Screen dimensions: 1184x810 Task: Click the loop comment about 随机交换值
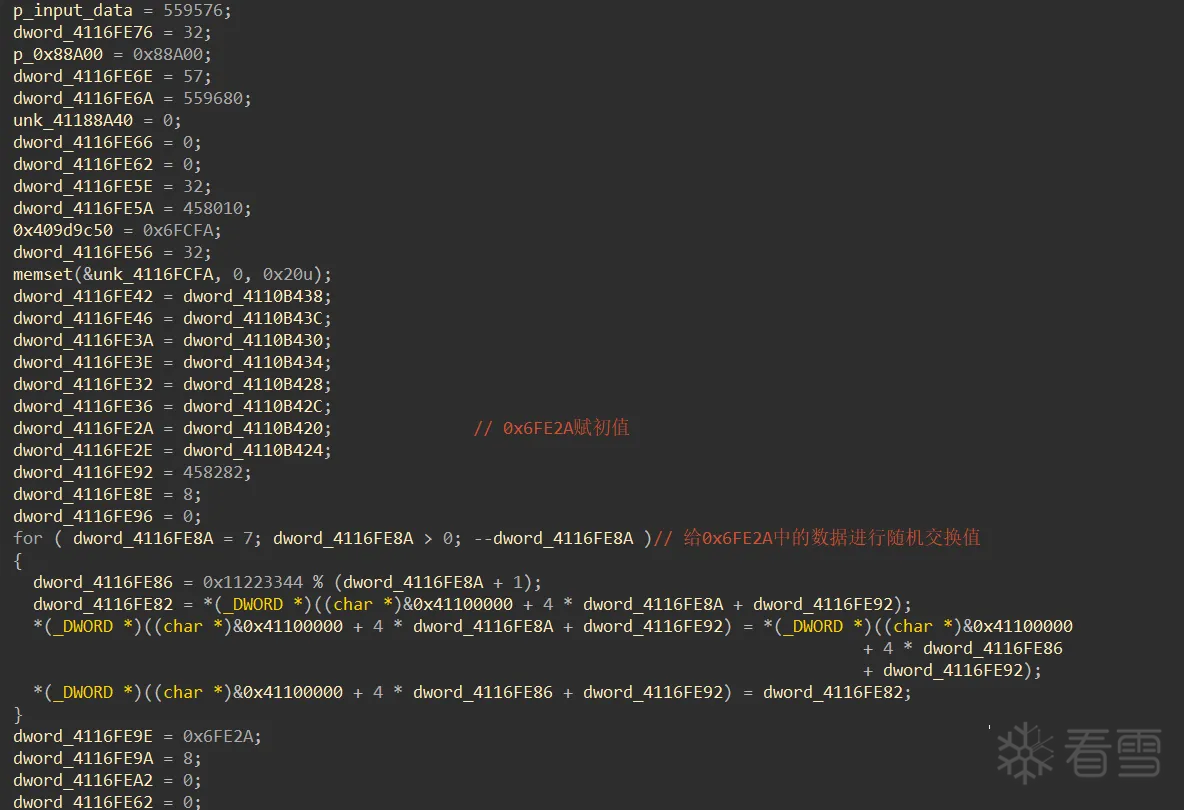(x=817, y=537)
